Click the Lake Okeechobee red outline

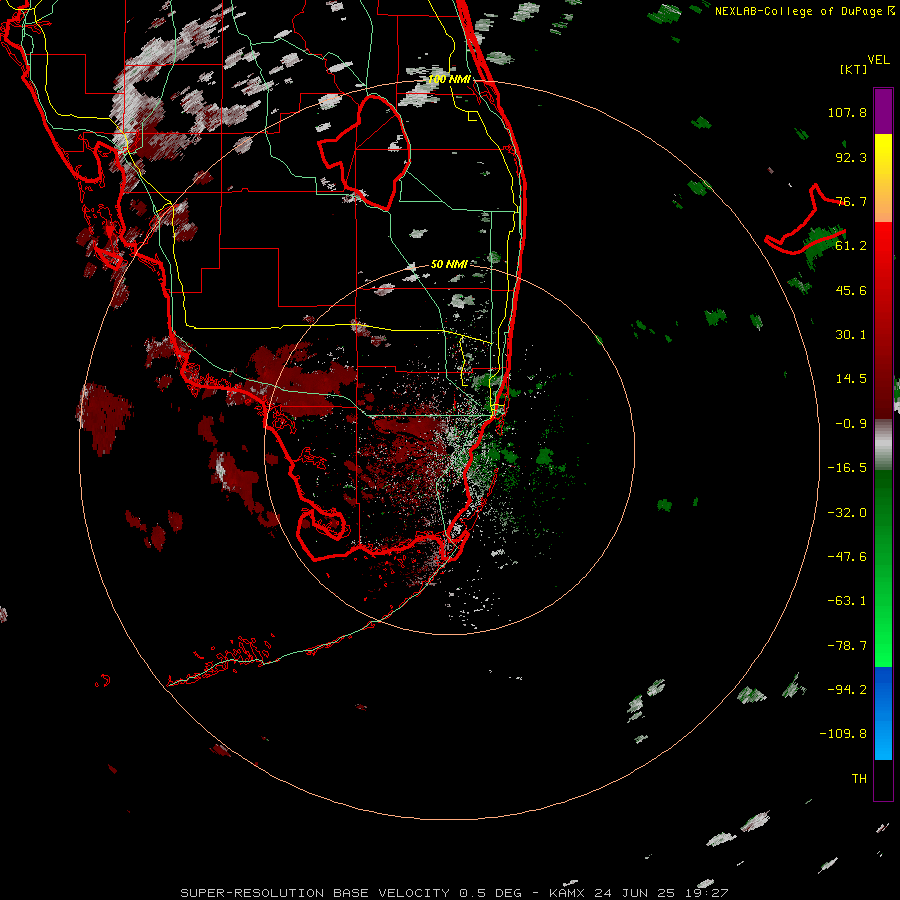365,152
